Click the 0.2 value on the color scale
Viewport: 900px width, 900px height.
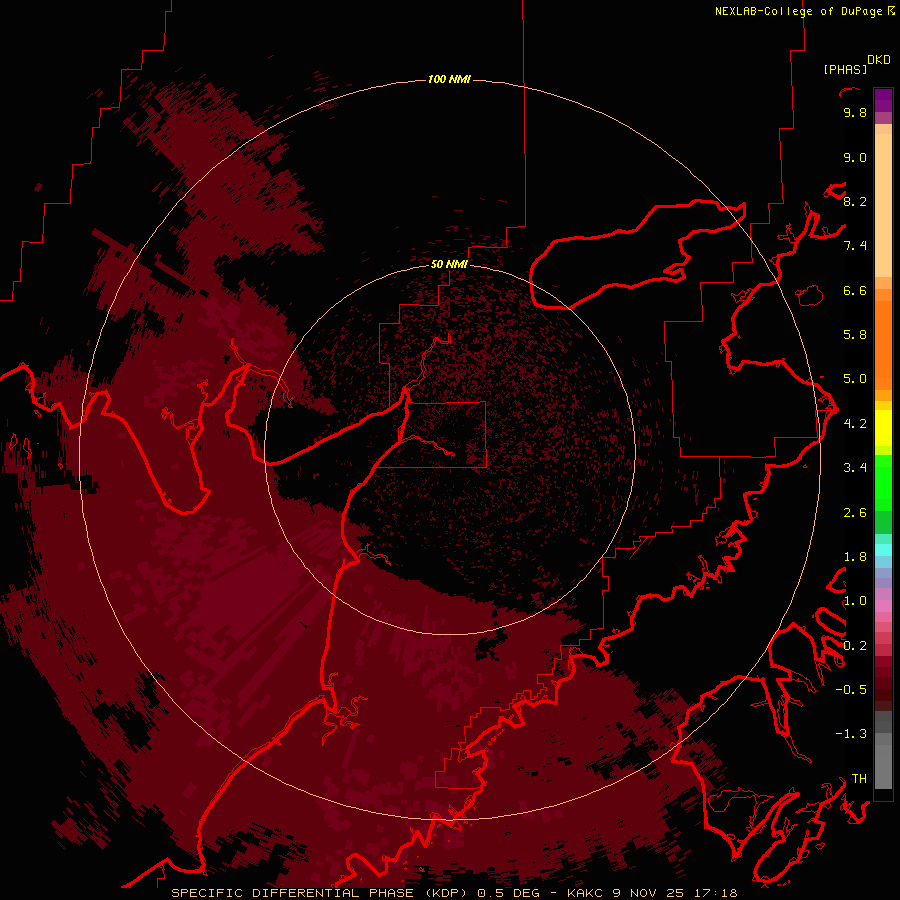855,646
